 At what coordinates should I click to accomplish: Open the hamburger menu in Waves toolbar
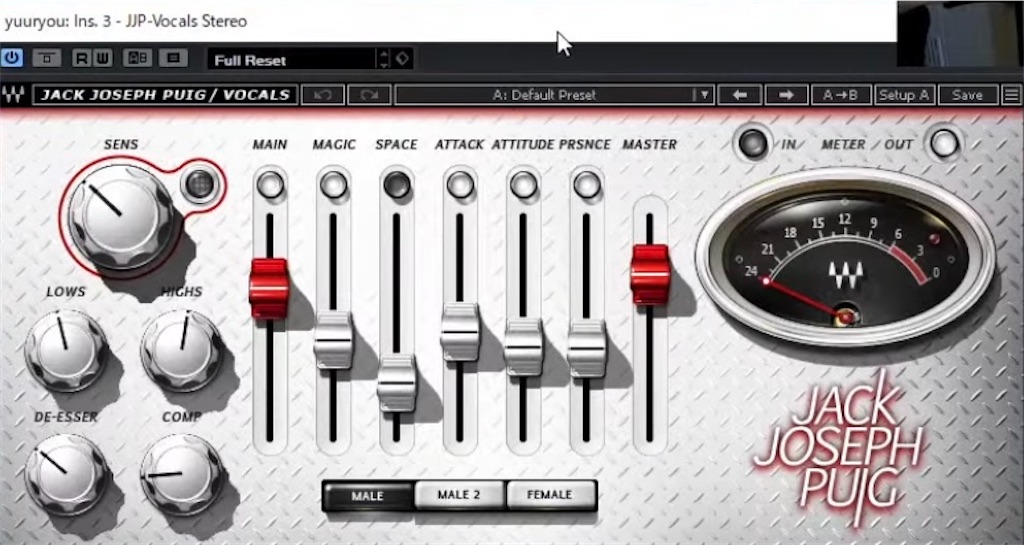click(x=1012, y=95)
